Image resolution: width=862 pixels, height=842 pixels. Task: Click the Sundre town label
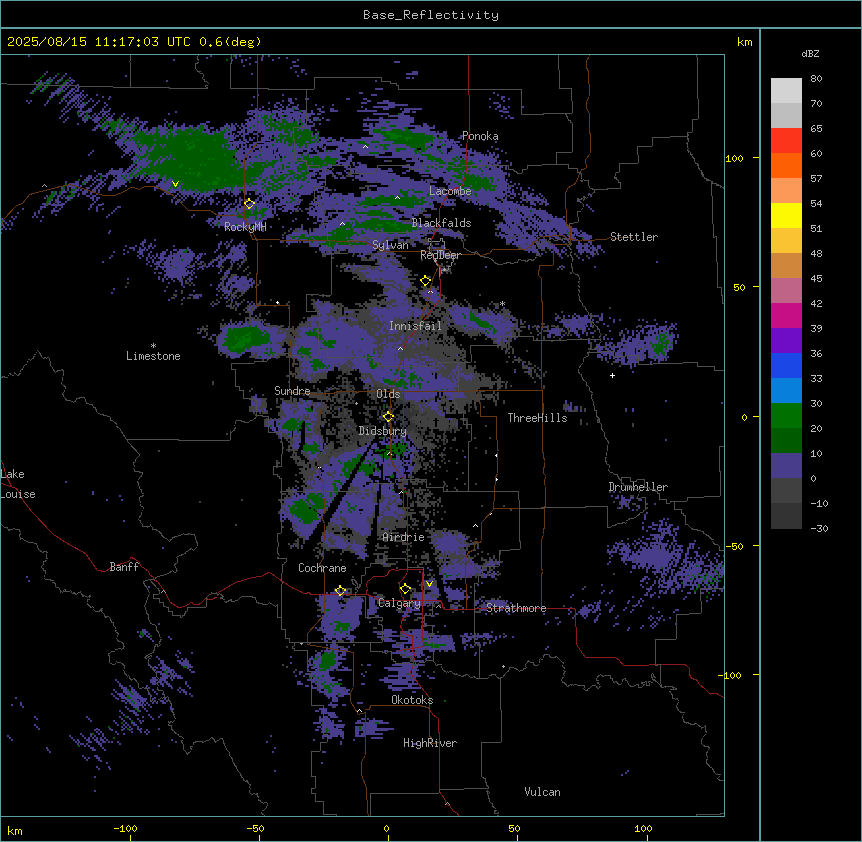point(292,391)
